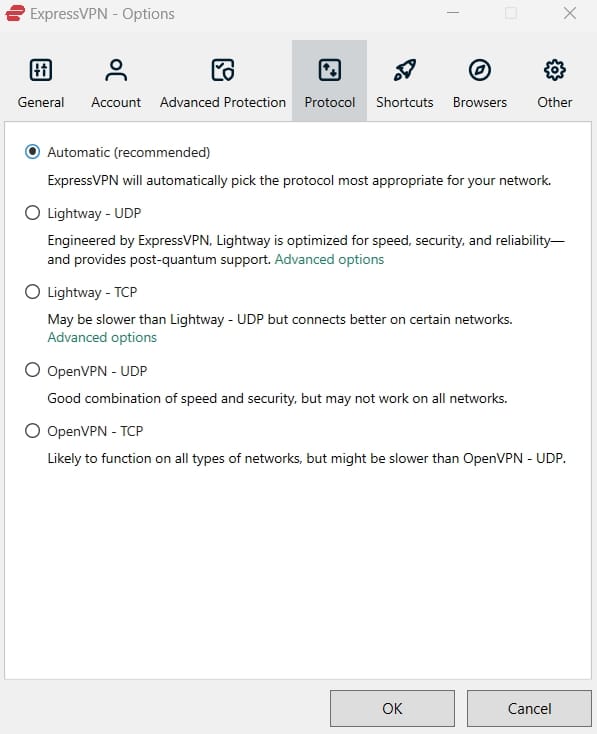Confirm settings with OK button
597x734 pixels.
pyautogui.click(x=392, y=708)
